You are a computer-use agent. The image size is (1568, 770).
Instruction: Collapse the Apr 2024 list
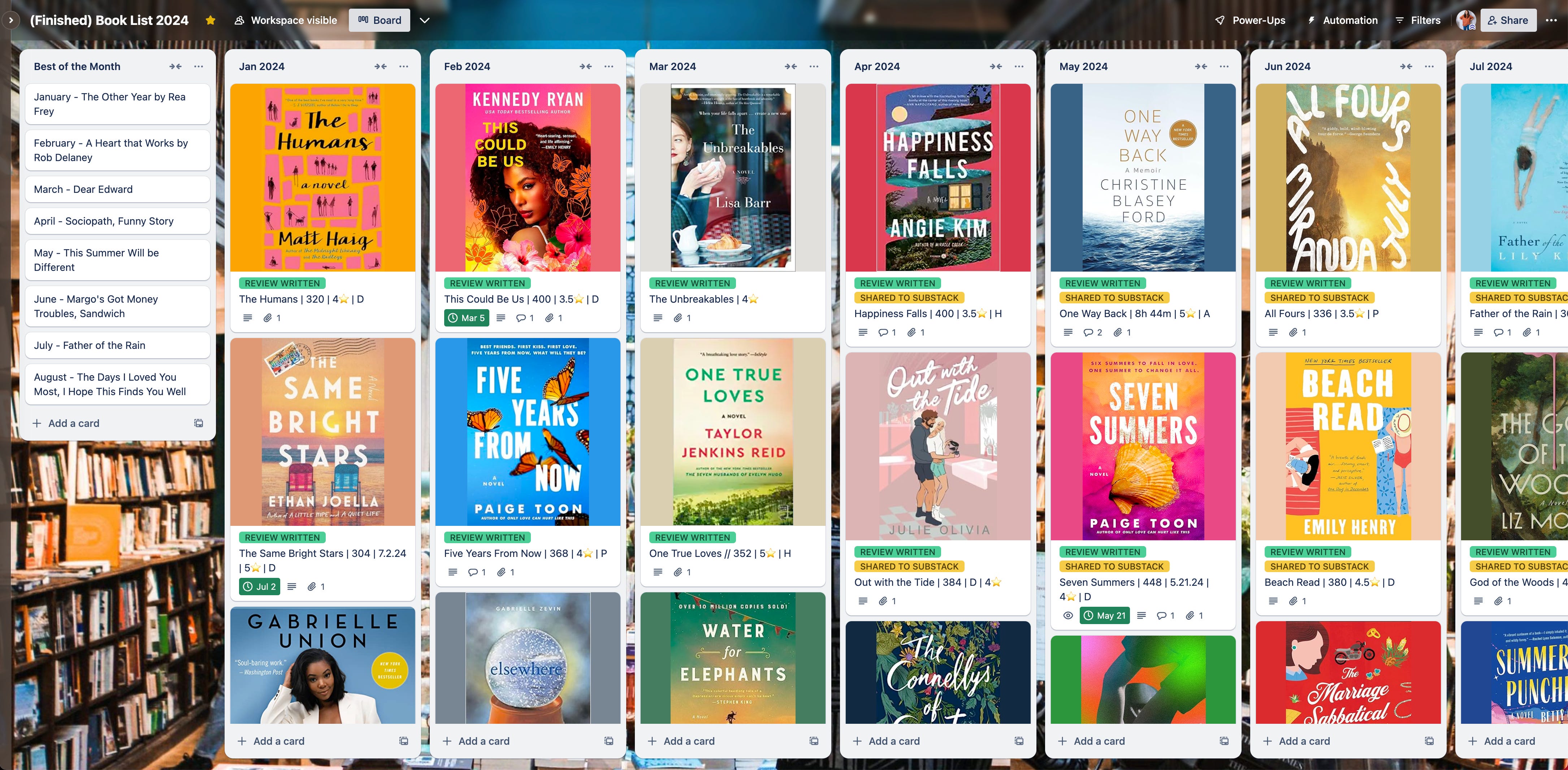tap(996, 66)
